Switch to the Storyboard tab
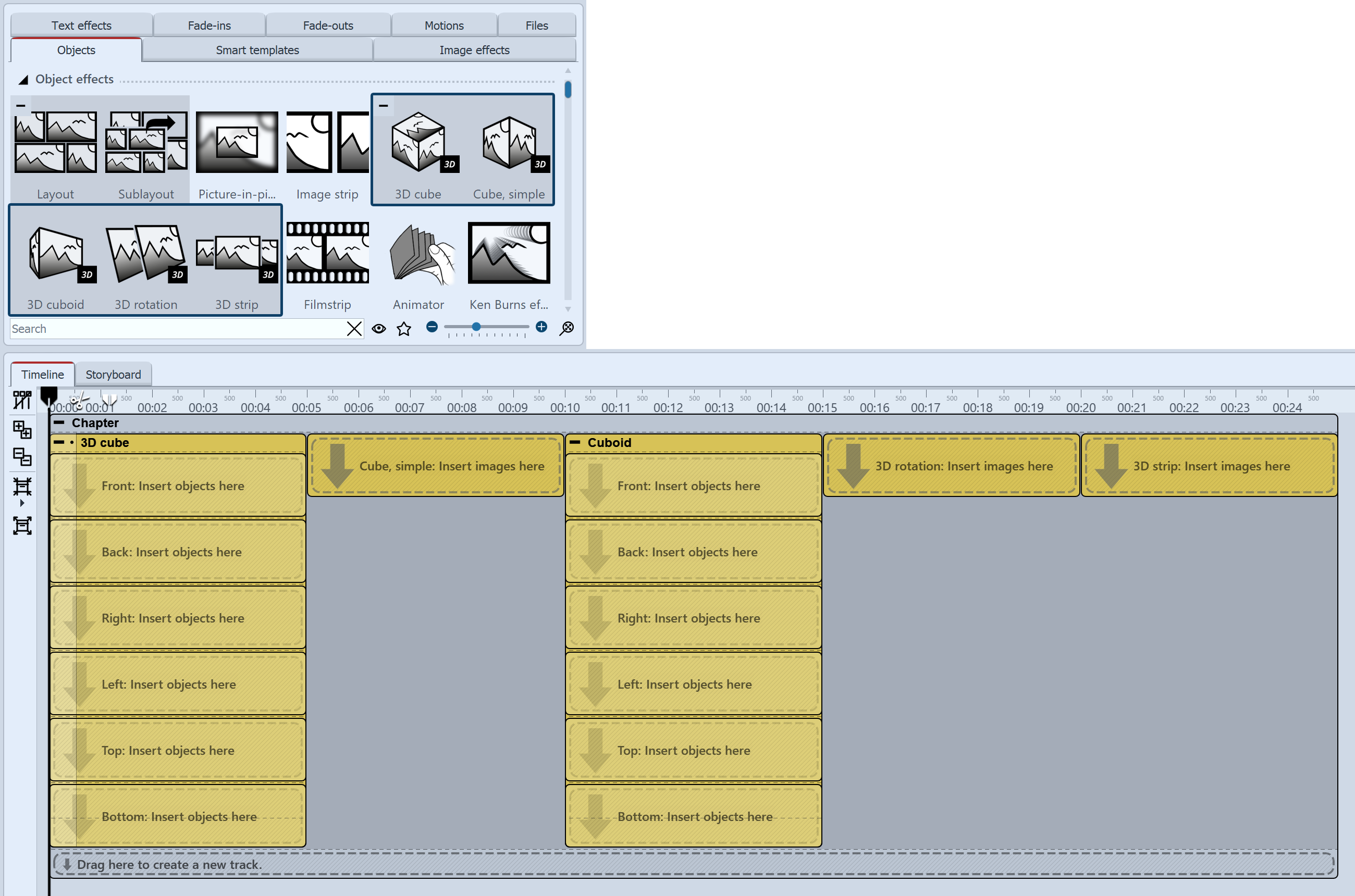 pyautogui.click(x=113, y=374)
